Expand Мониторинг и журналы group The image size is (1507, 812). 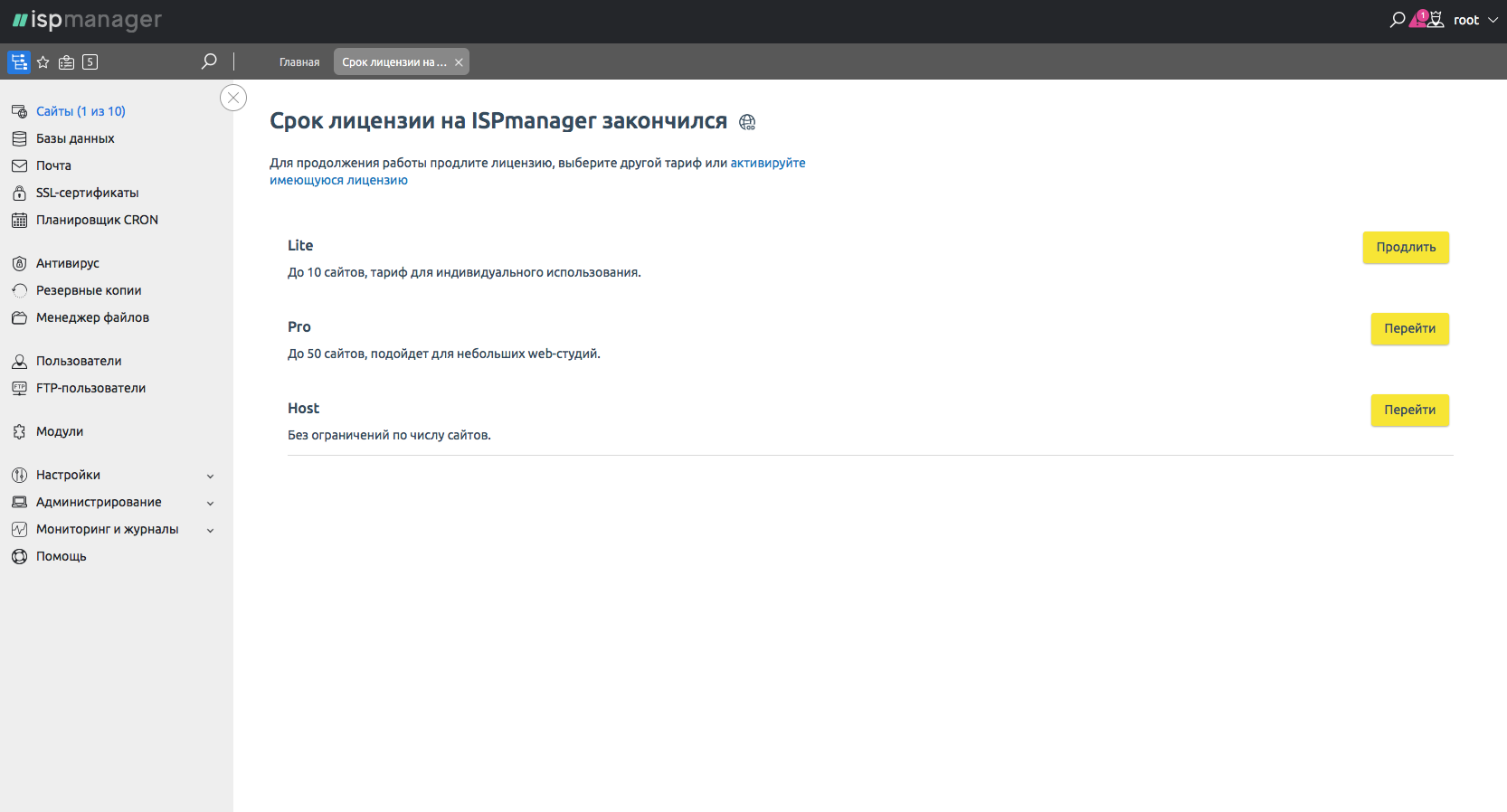[x=113, y=529]
